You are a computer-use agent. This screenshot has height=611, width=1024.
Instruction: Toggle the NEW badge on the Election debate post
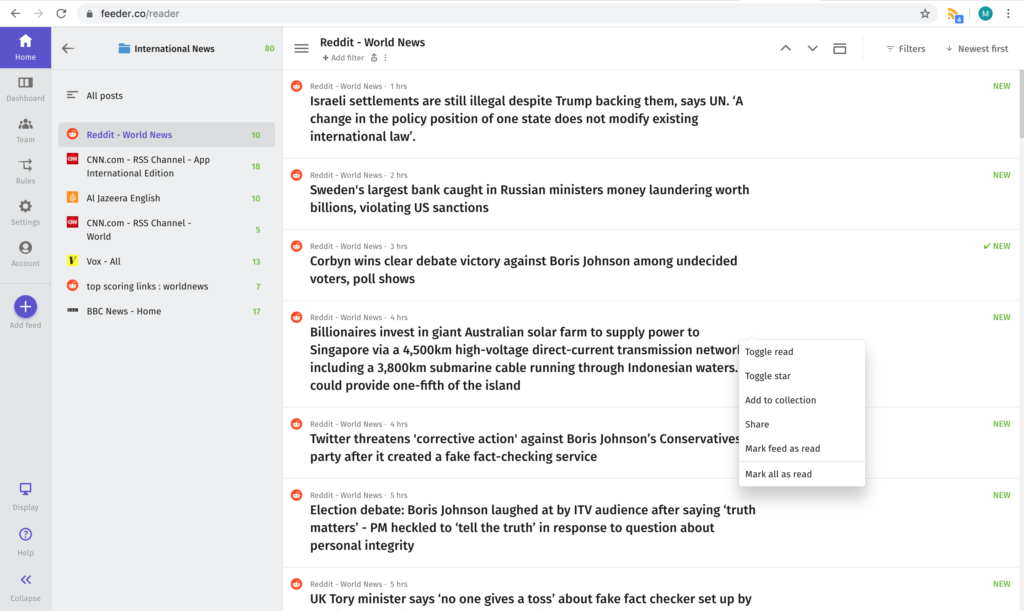click(x=1001, y=495)
